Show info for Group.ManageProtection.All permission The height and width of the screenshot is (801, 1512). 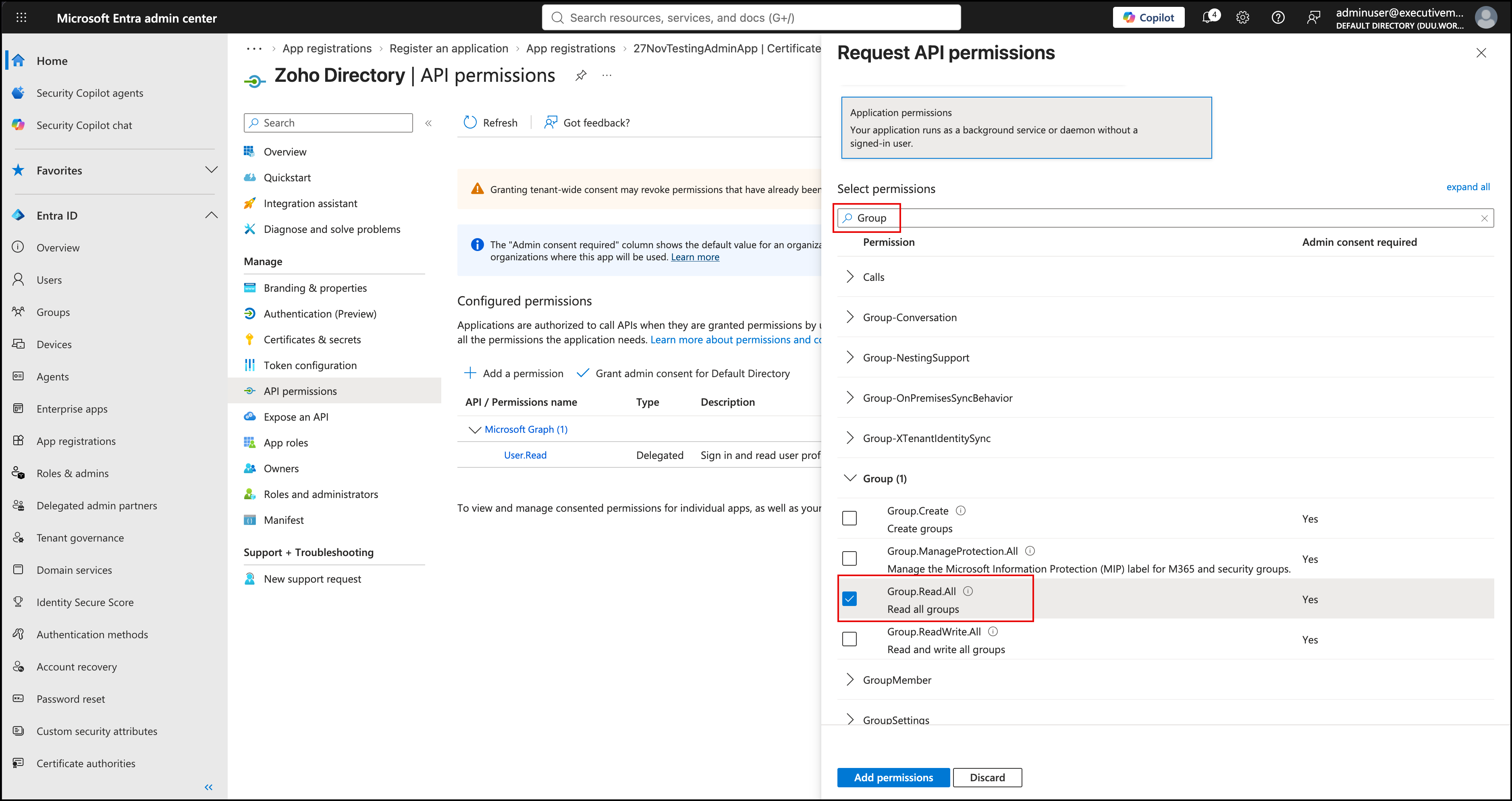(1030, 550)
